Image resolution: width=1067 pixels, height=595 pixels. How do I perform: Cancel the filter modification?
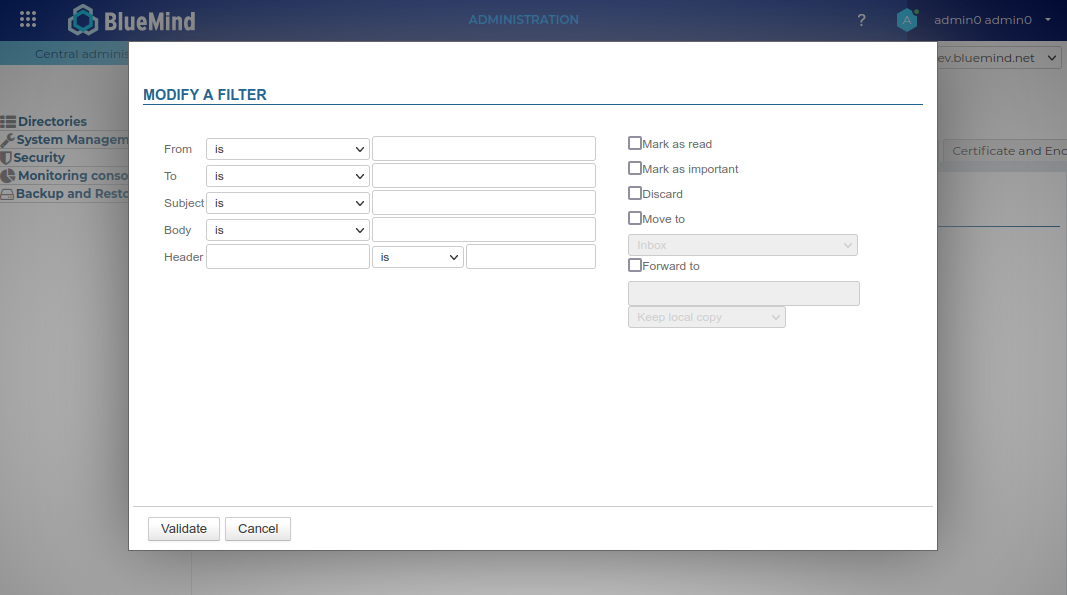[x=258, y=529]
